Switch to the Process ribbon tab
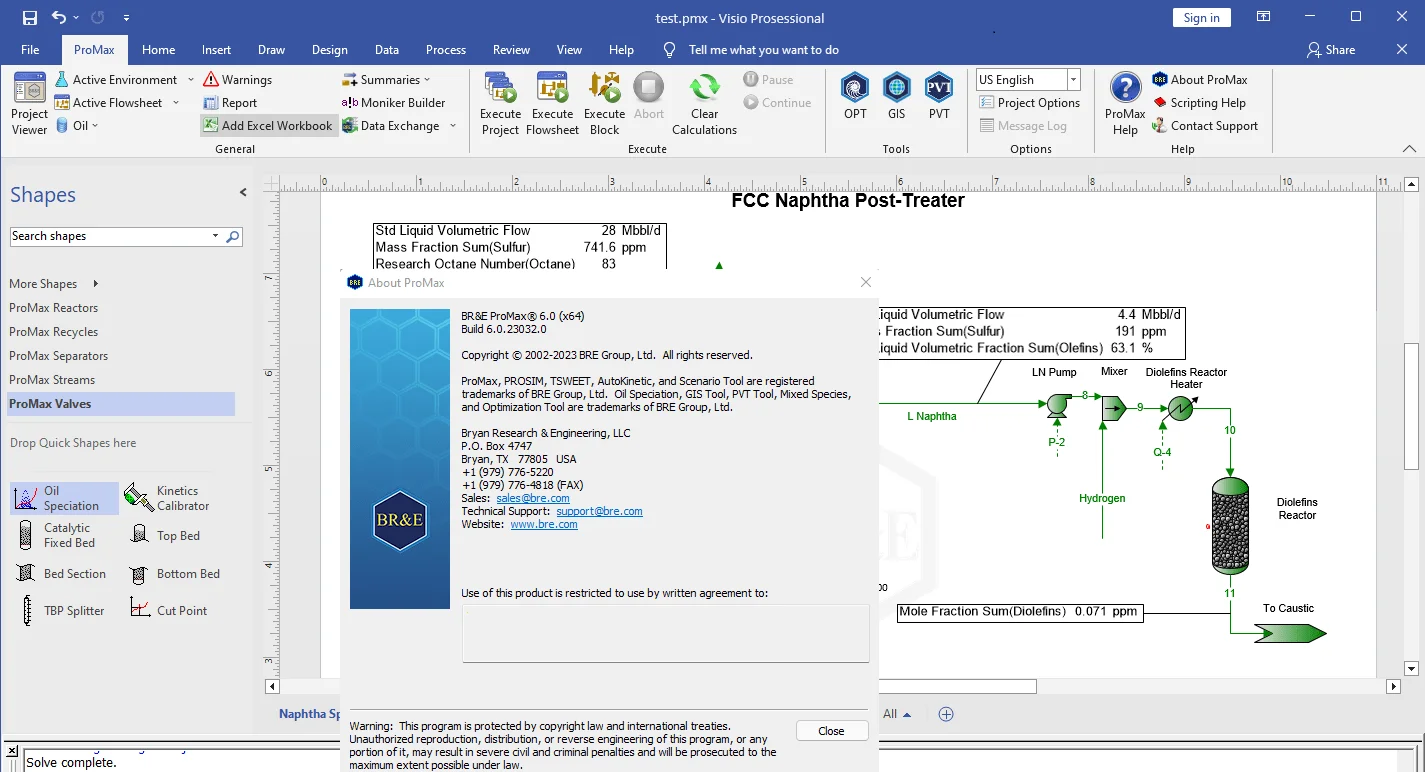The width and height of the screenshot is (1425, 772). click(446, 50)
